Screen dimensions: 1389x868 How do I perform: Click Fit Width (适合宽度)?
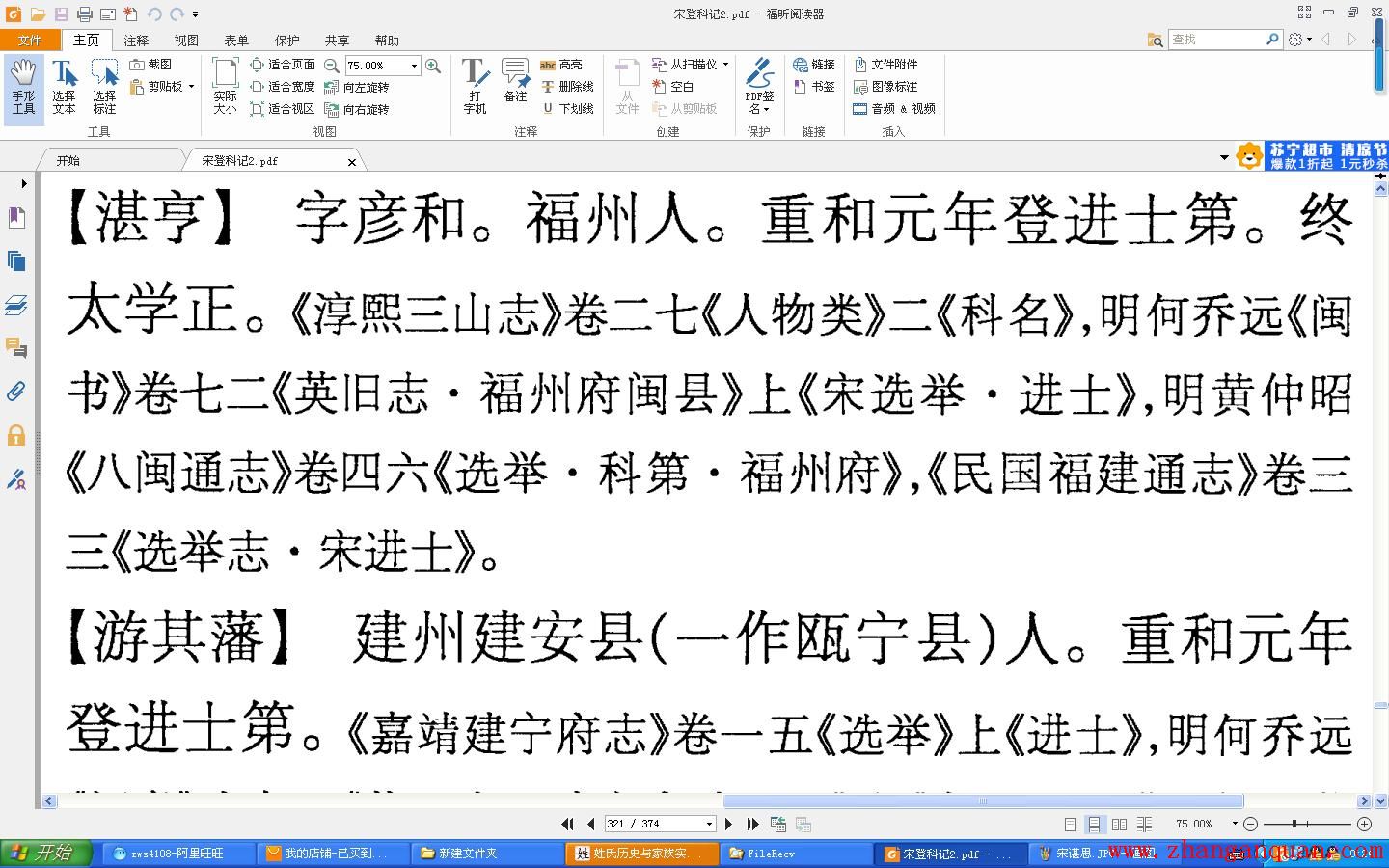point(283,87)
